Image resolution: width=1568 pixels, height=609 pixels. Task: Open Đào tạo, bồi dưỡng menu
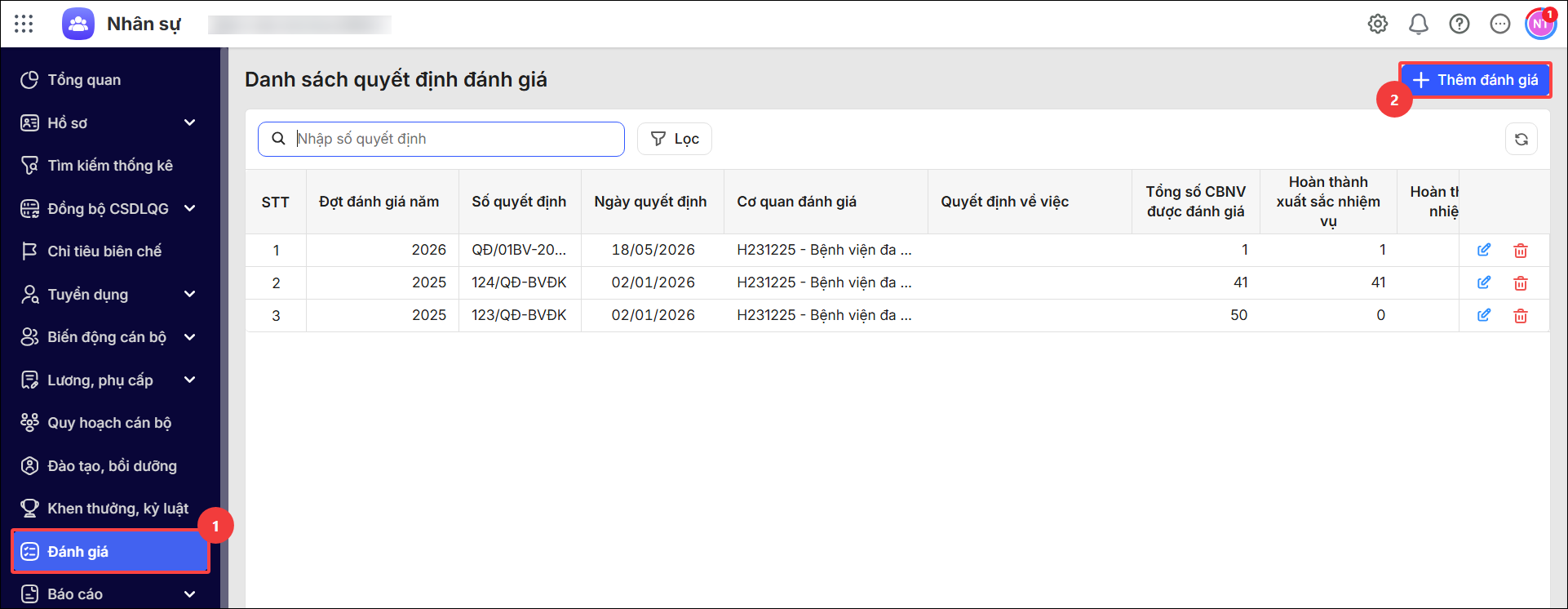coord(111,466)
